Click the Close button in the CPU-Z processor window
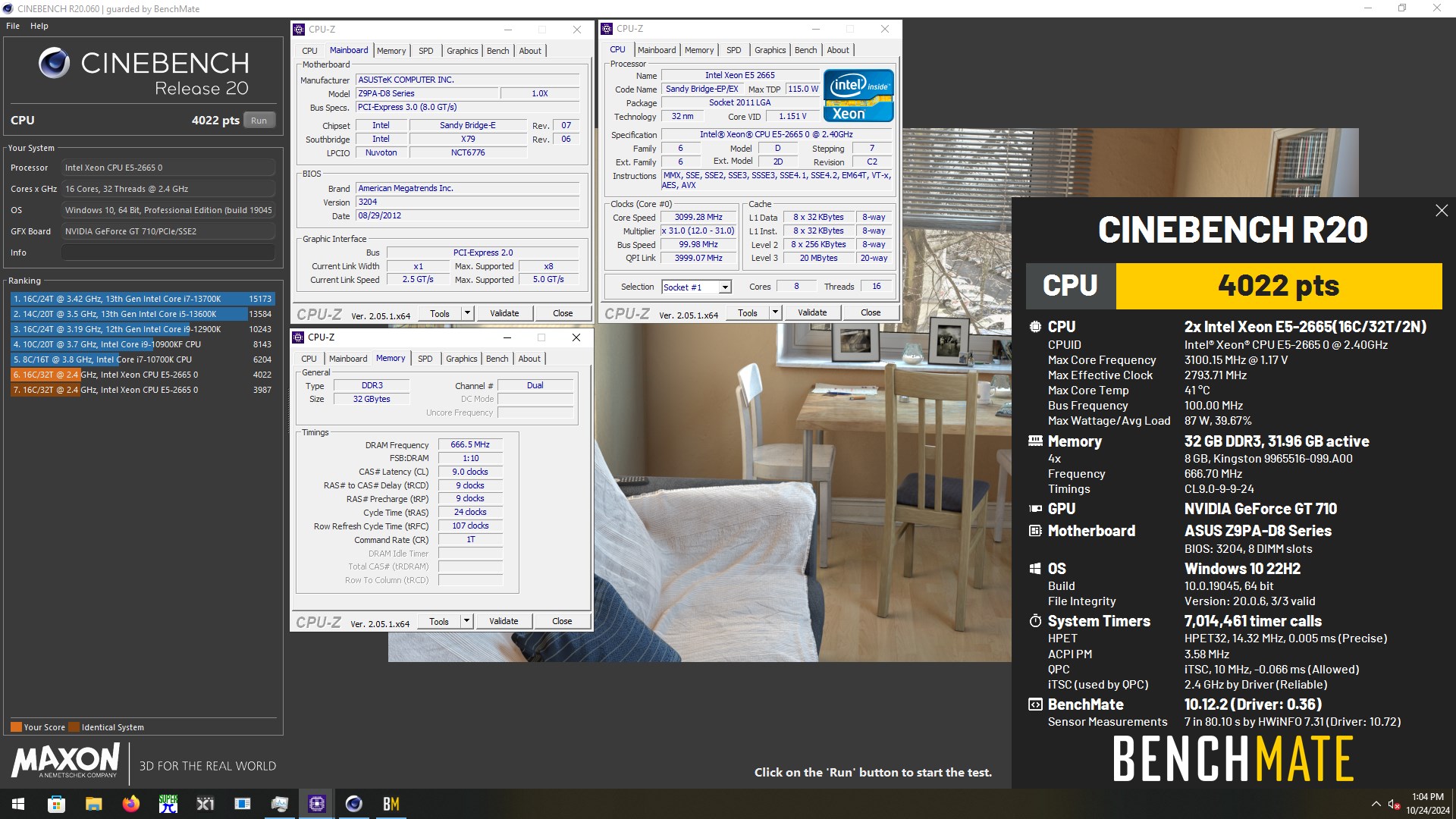This screenshot has width=1456, height=819. point(871,312)
